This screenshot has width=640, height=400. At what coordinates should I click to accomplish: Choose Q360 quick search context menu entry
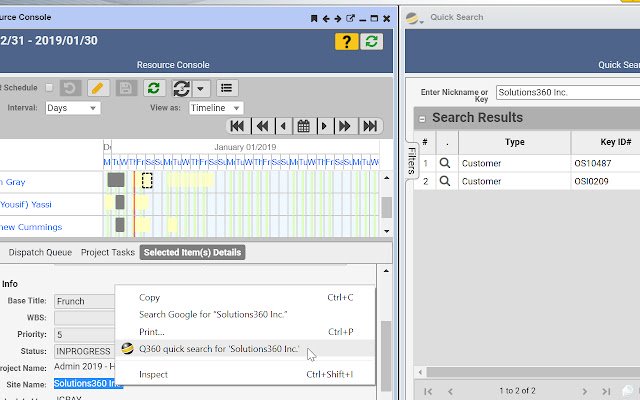coord(245,349)
